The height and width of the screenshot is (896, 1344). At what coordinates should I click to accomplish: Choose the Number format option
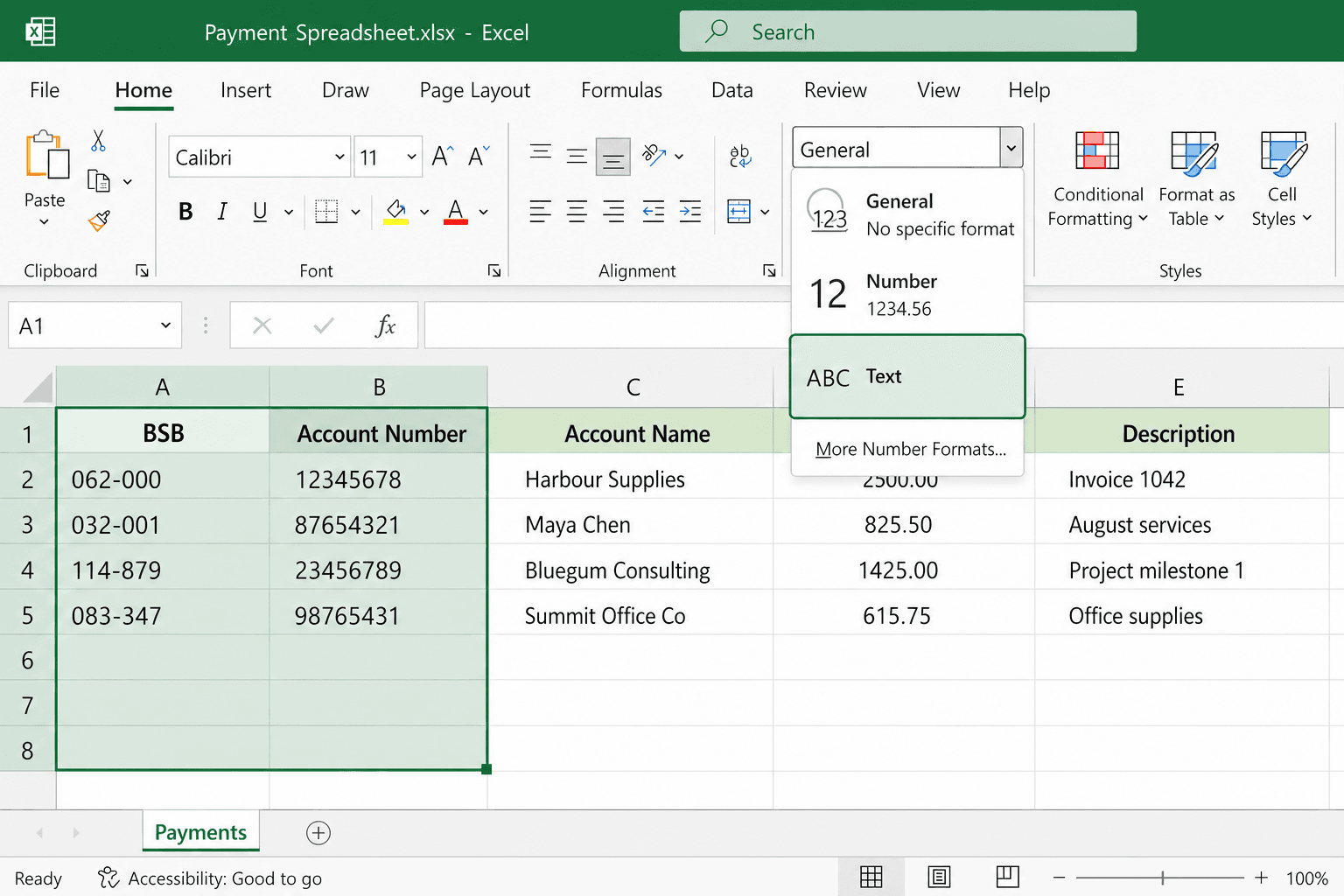907,294
